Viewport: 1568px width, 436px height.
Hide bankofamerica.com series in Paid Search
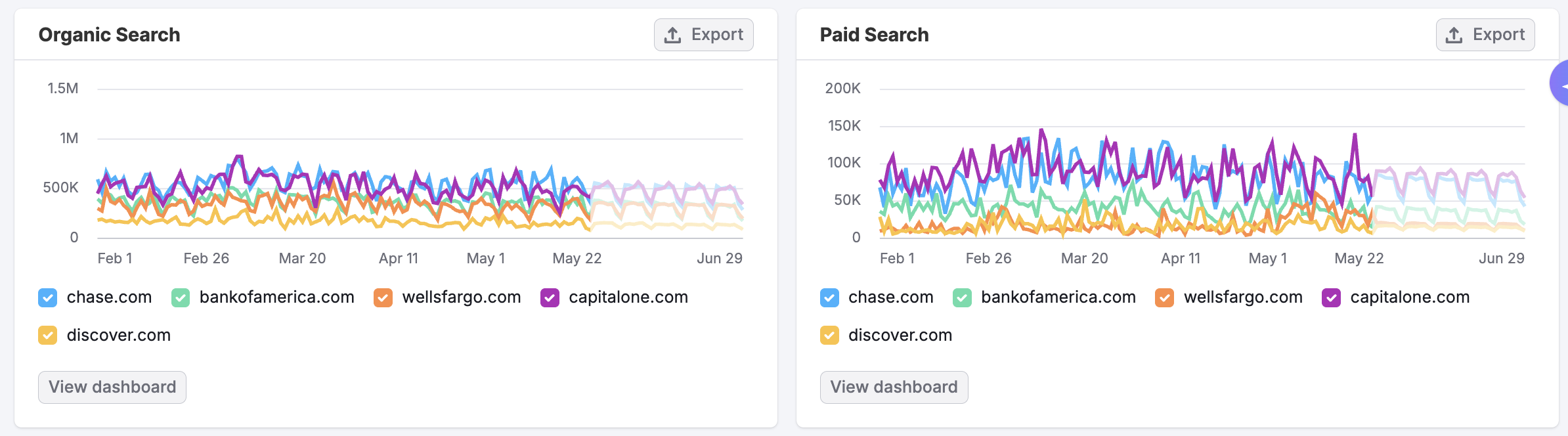click(x=962, y=298)
